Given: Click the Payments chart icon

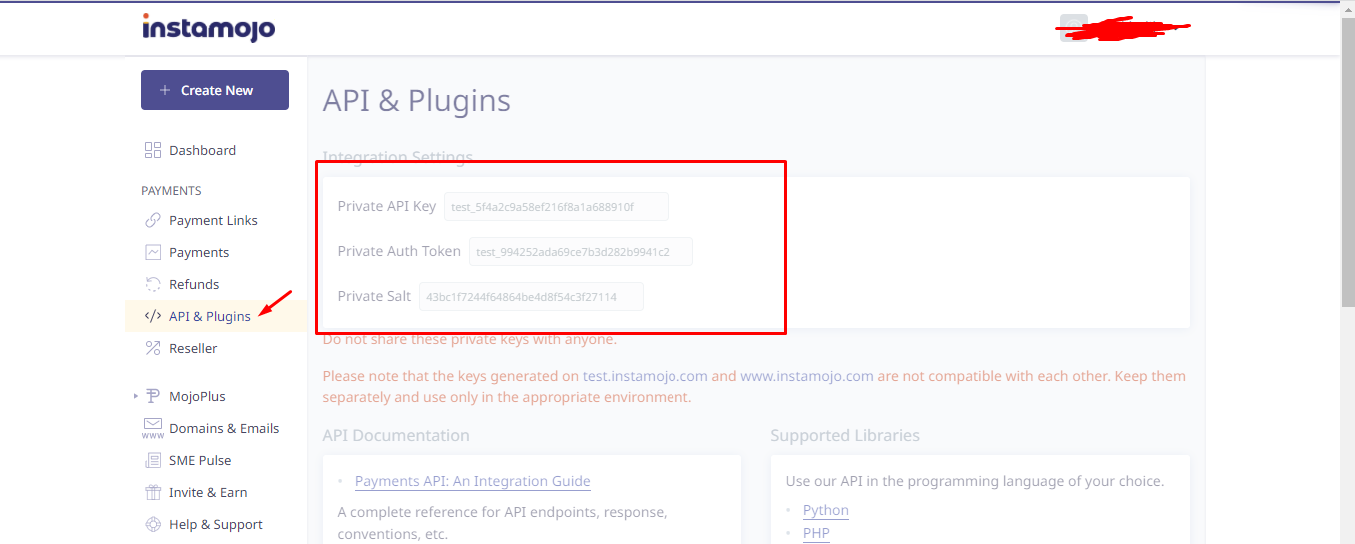Looking at the screenshot, I should coord(153,252).
